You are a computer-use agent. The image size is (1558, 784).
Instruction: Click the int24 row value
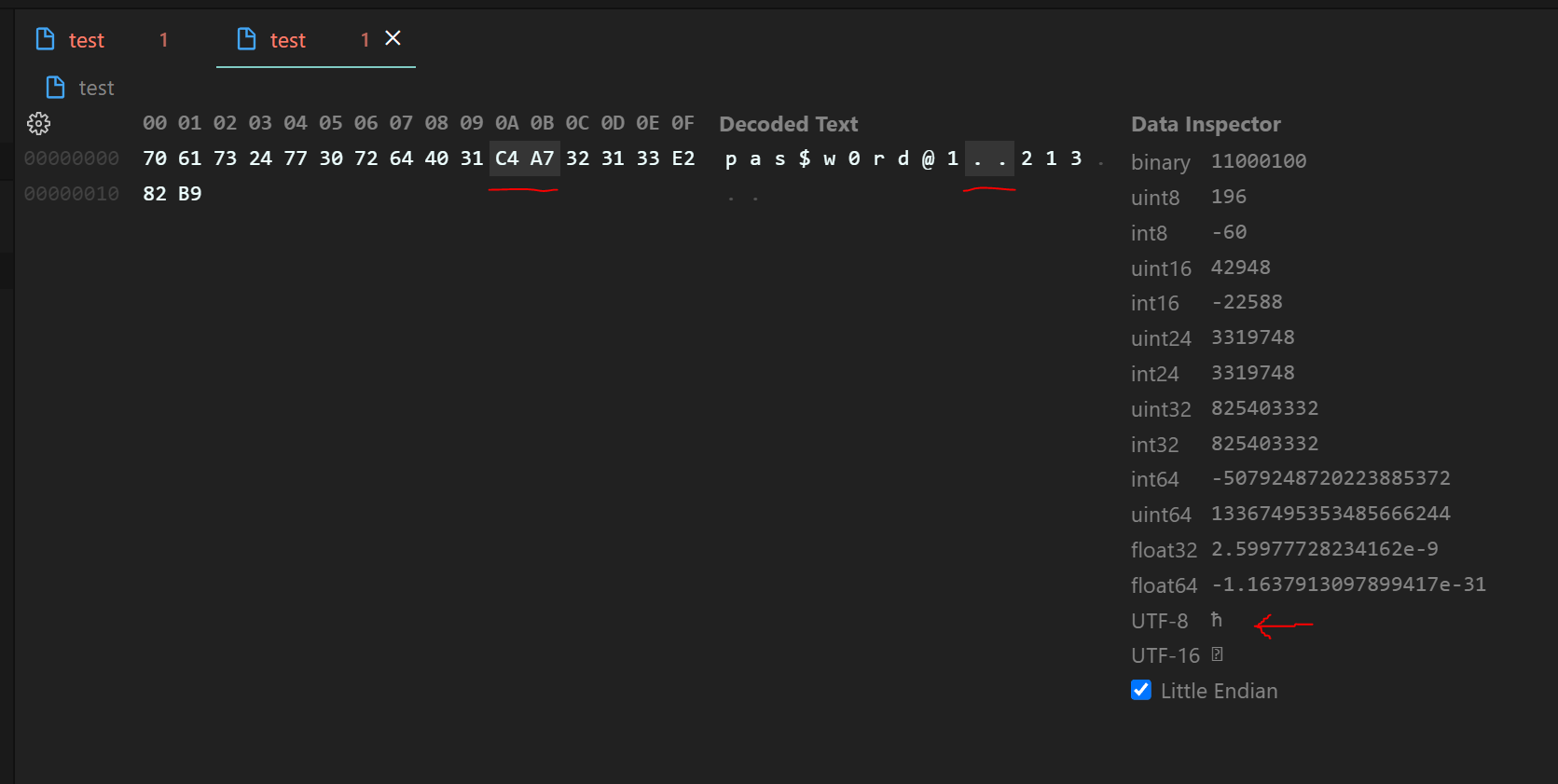(1253, 373)
